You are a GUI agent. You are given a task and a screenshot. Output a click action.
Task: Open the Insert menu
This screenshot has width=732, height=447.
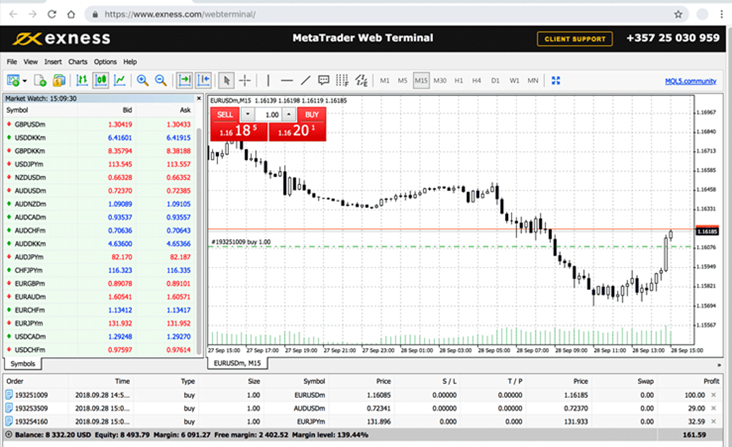pos(53,62)
